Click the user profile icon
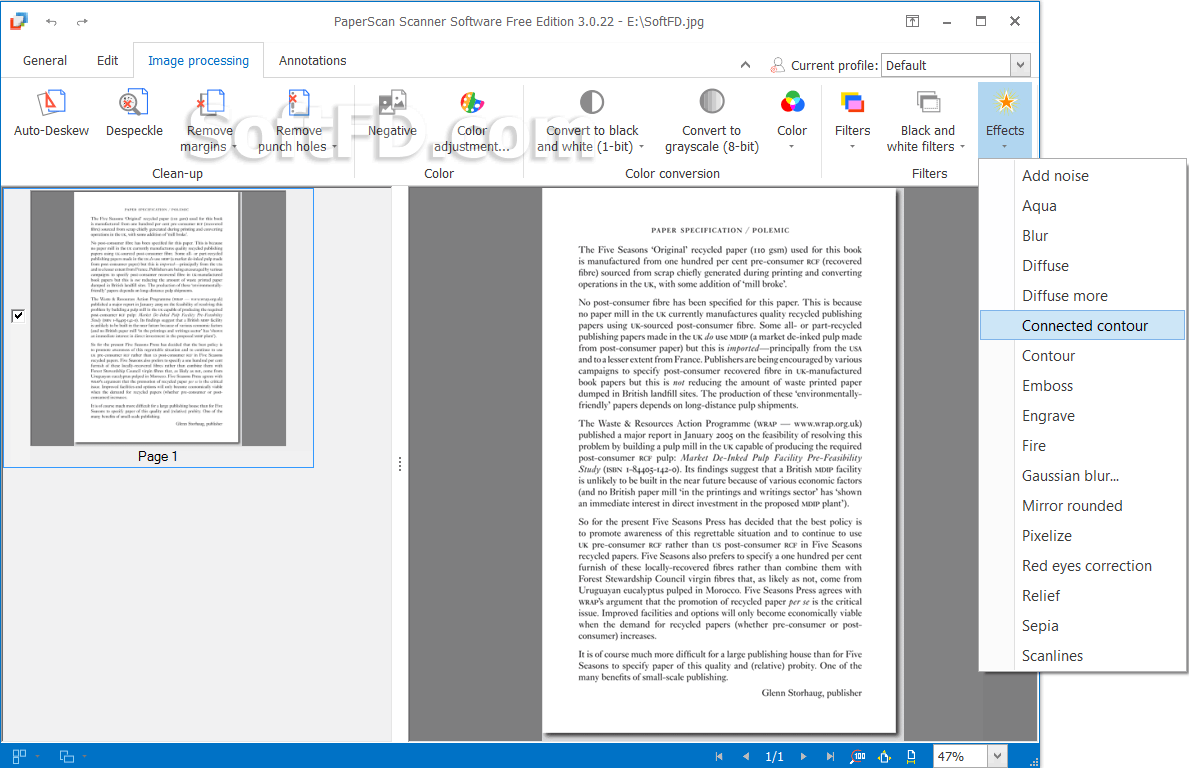Image resolution: width=1189 pixels, height=768 pixels. (777, 65)
